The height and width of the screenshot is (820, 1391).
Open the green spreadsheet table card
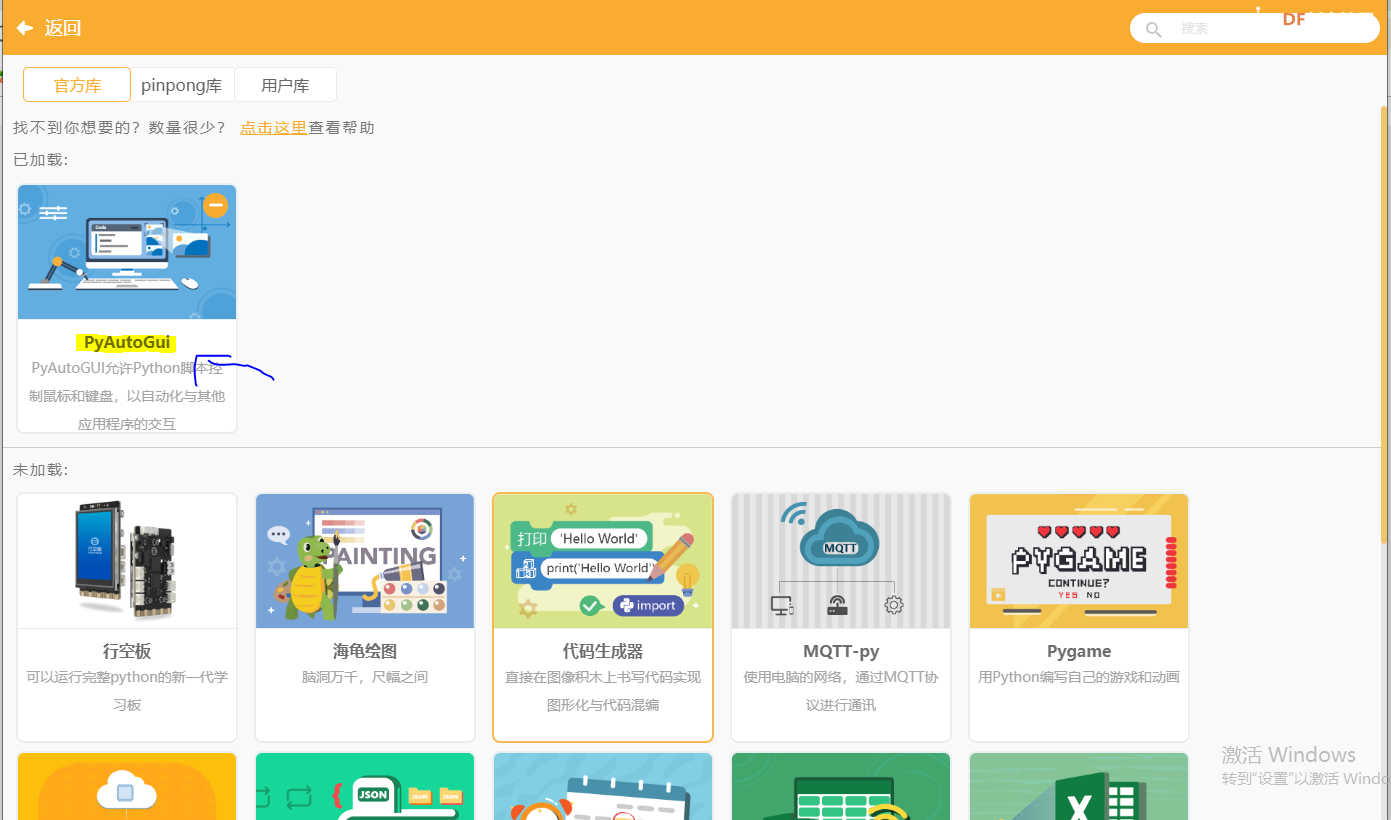click(x=841, y=787)
